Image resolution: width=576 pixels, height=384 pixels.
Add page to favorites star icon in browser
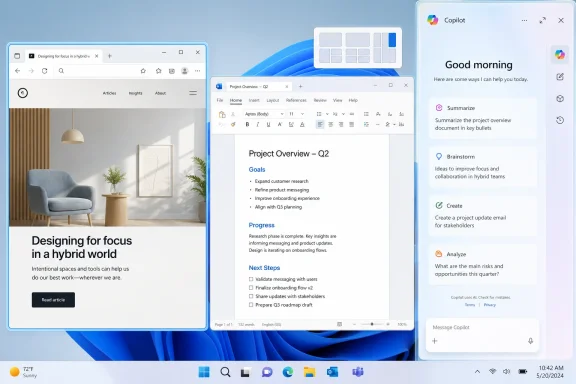click(x=143, y=71)
